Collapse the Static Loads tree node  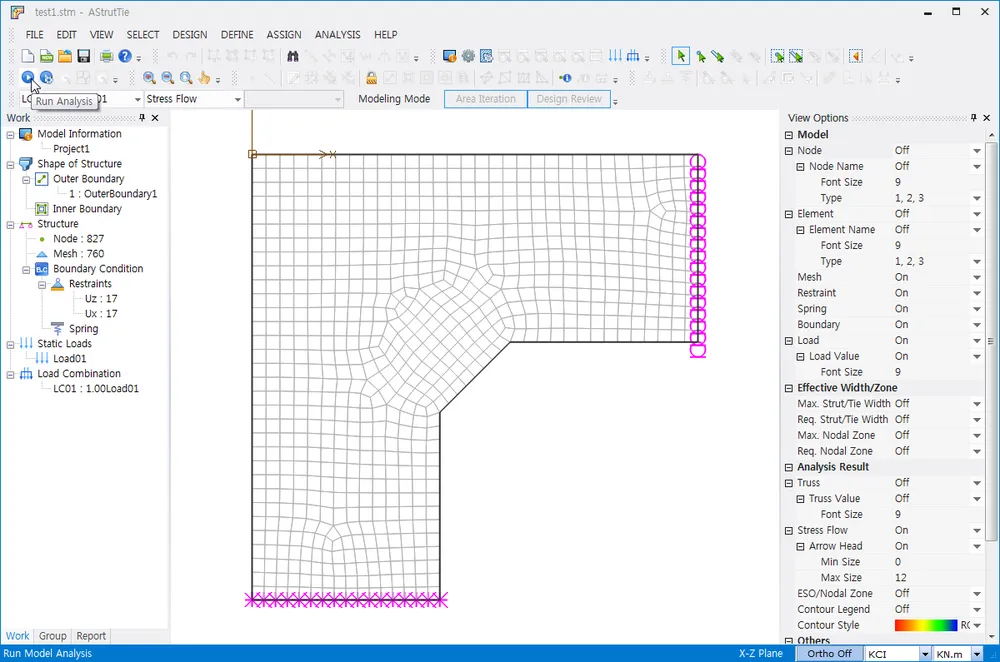point(10,344)
